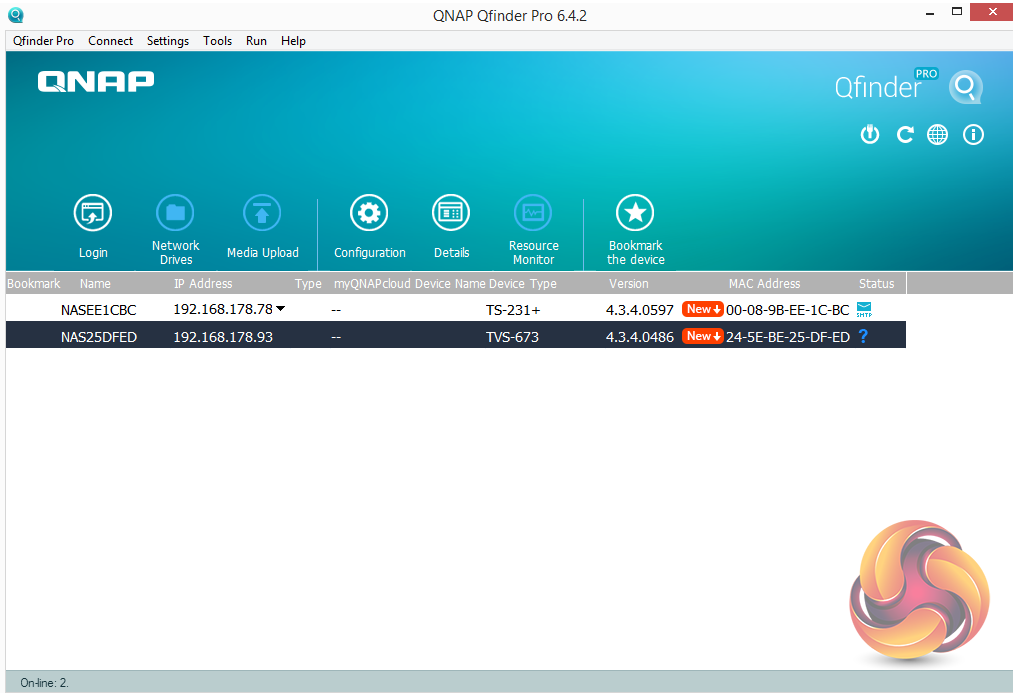The width and height of the screenshot is (1013, 697).
Task: Open the Run menu
Action: tap(256, 41)
